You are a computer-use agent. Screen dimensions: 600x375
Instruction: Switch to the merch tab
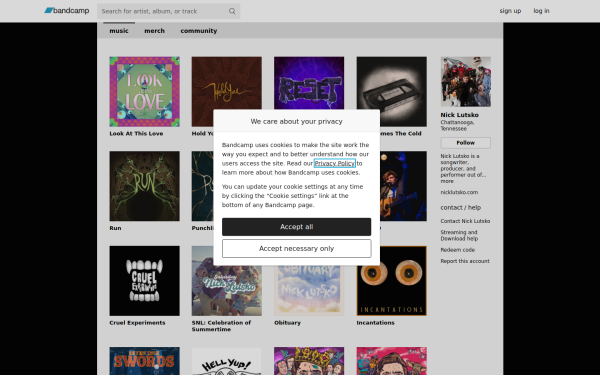(x=154, y=31)
